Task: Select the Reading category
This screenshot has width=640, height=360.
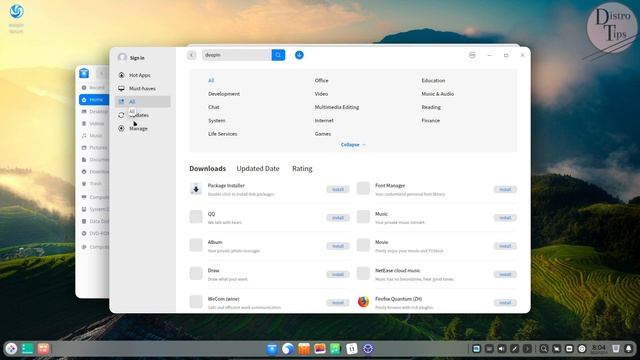Action: (431, 107)
